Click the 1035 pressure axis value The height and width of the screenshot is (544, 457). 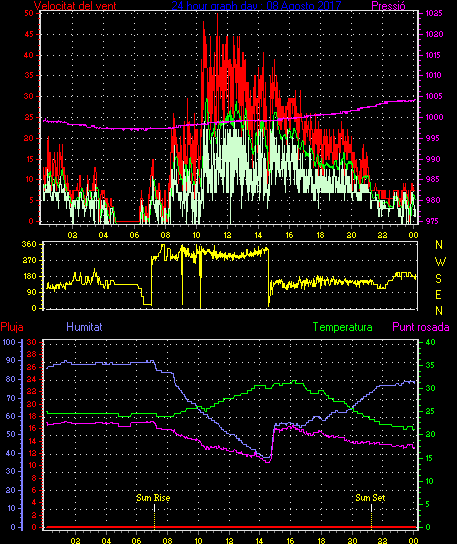tap(434, 14)
